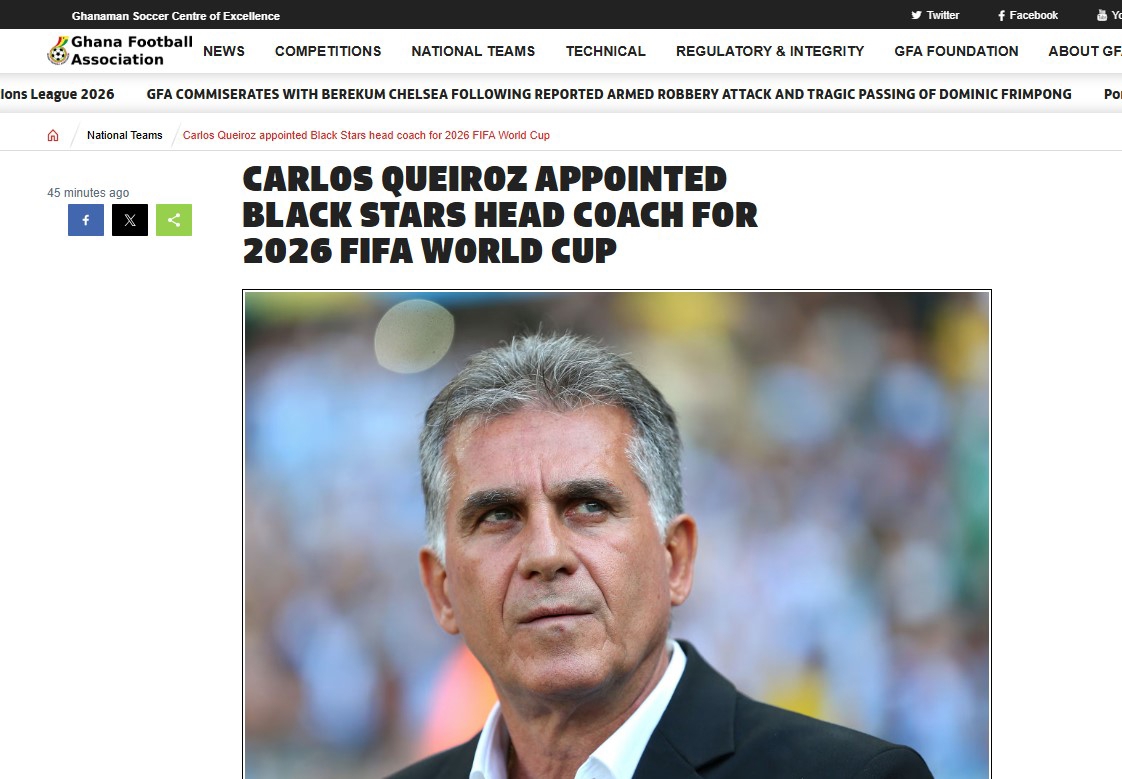Open the green share options button
1122x779 pixels.
point(174,220)
